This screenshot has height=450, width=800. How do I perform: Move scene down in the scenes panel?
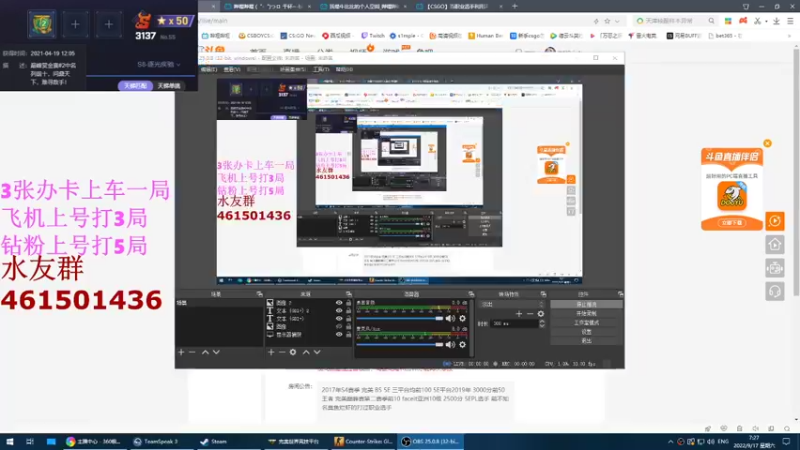[216, 352]
